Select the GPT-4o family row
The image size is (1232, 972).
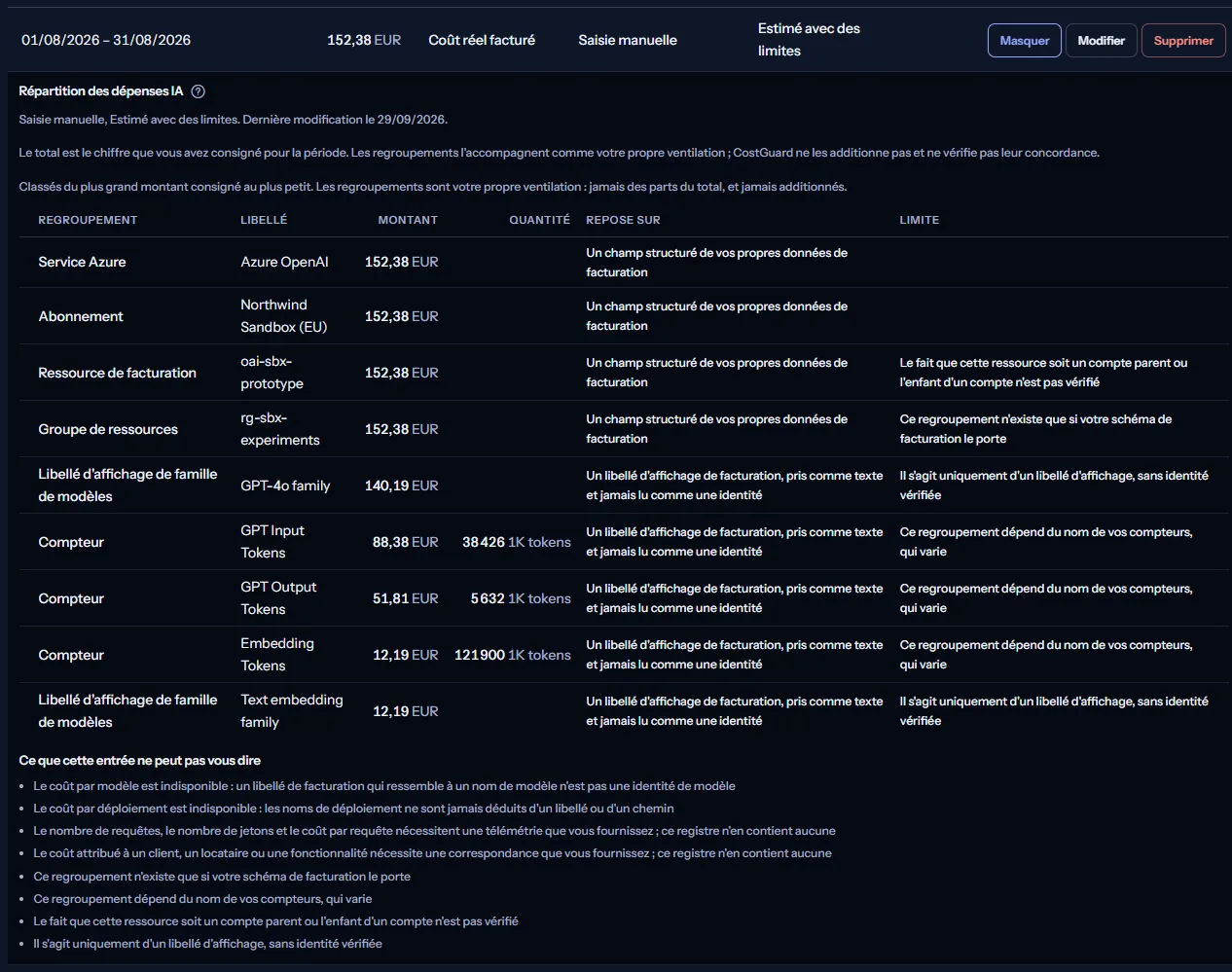624,486
